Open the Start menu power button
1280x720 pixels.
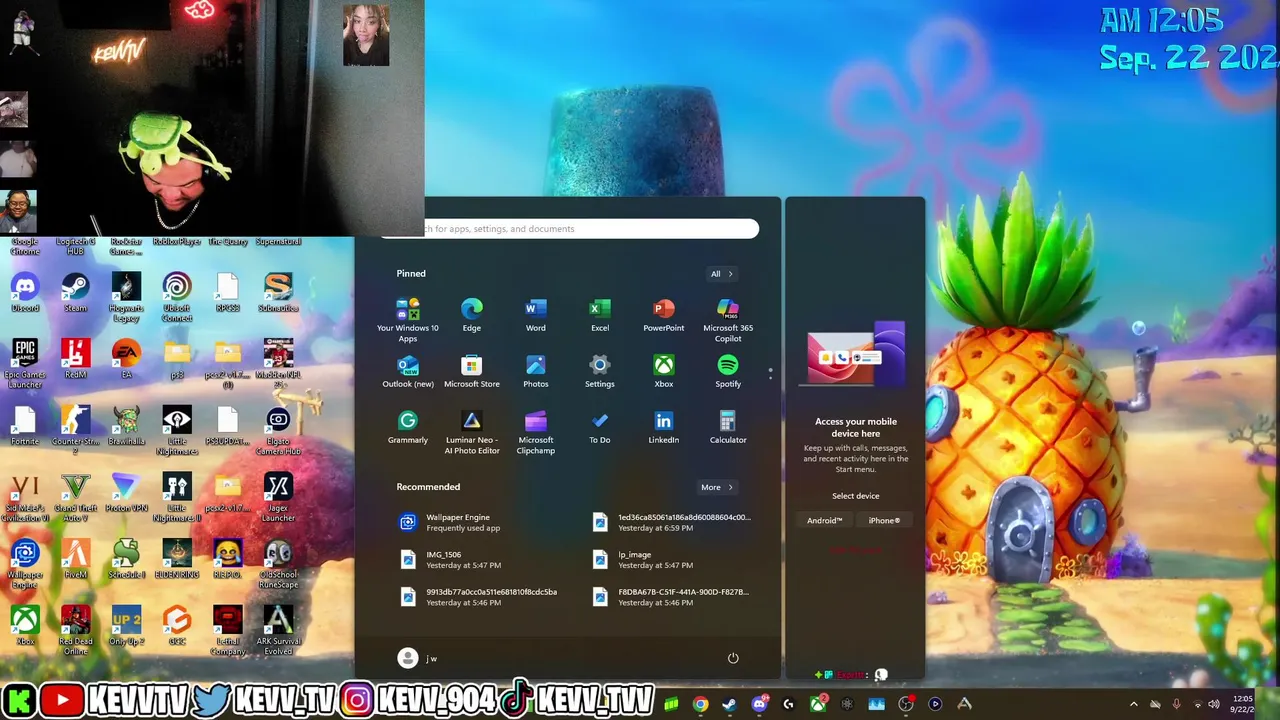(x=733, y=658)
